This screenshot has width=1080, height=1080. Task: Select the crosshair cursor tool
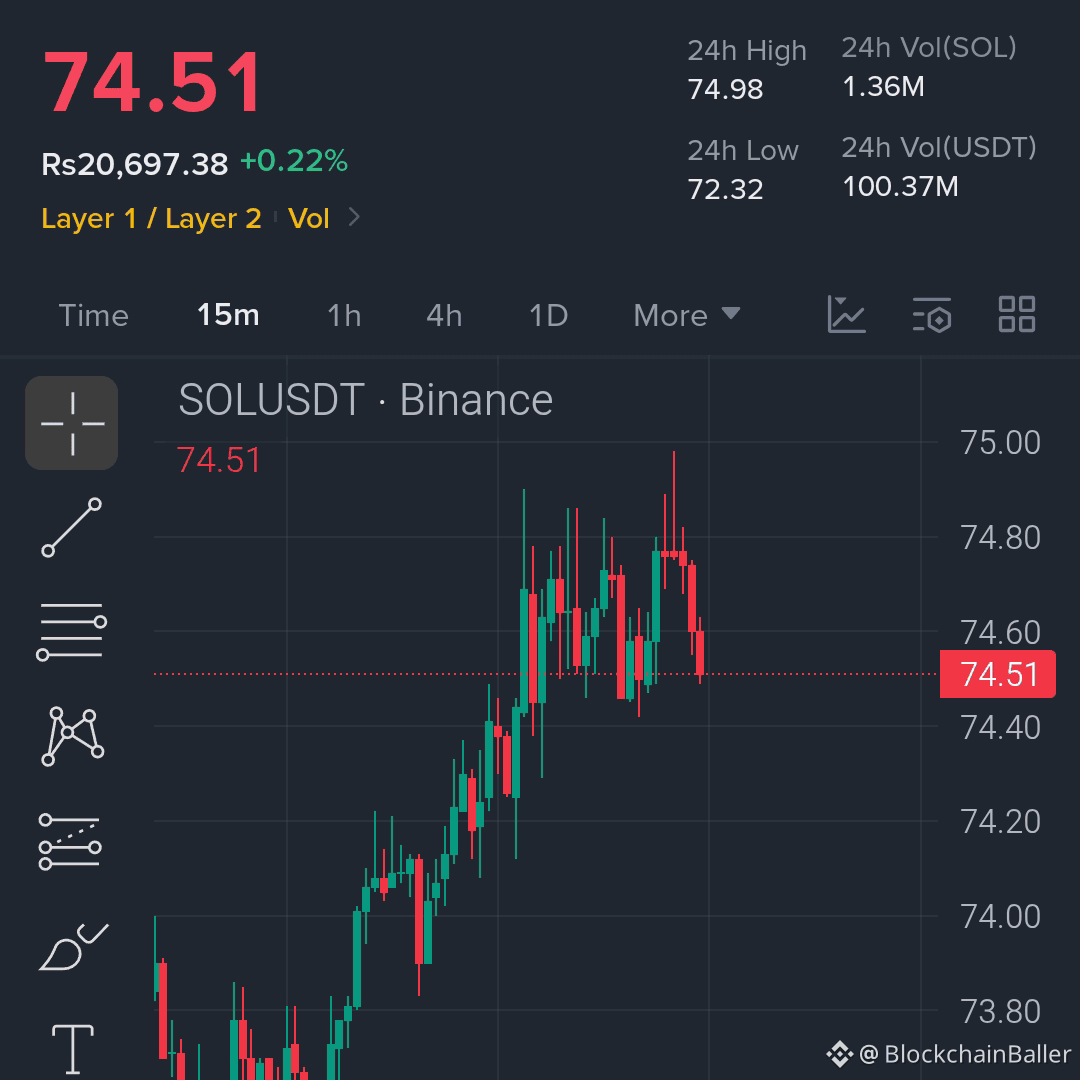(72, 423)
